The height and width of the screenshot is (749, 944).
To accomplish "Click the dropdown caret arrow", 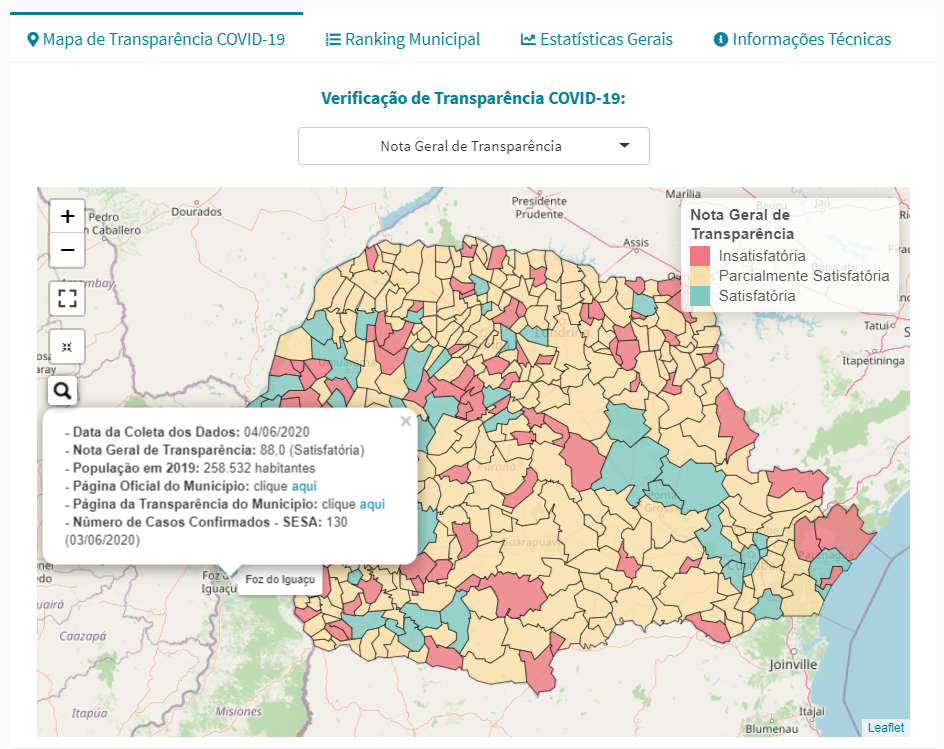I will tap(624, 146).
